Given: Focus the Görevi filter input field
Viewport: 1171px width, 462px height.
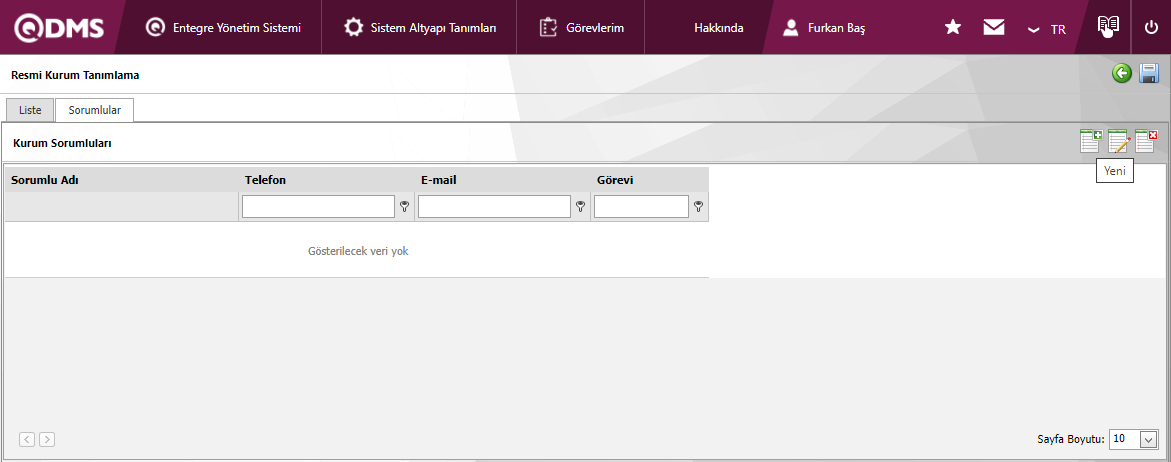Looking at the screenshot, I should [x=642, y=207].
